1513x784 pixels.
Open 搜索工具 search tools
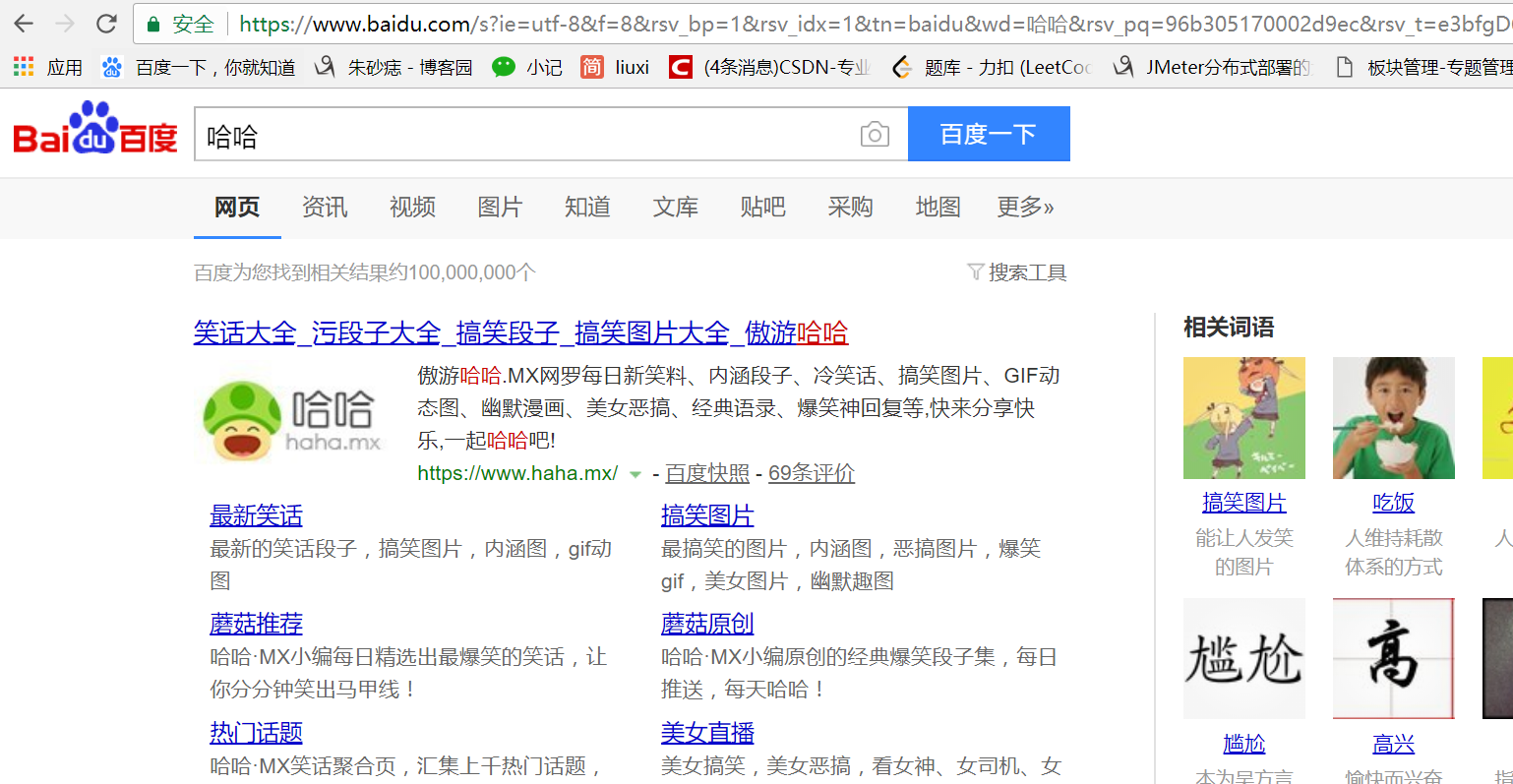coord(1027,272)
